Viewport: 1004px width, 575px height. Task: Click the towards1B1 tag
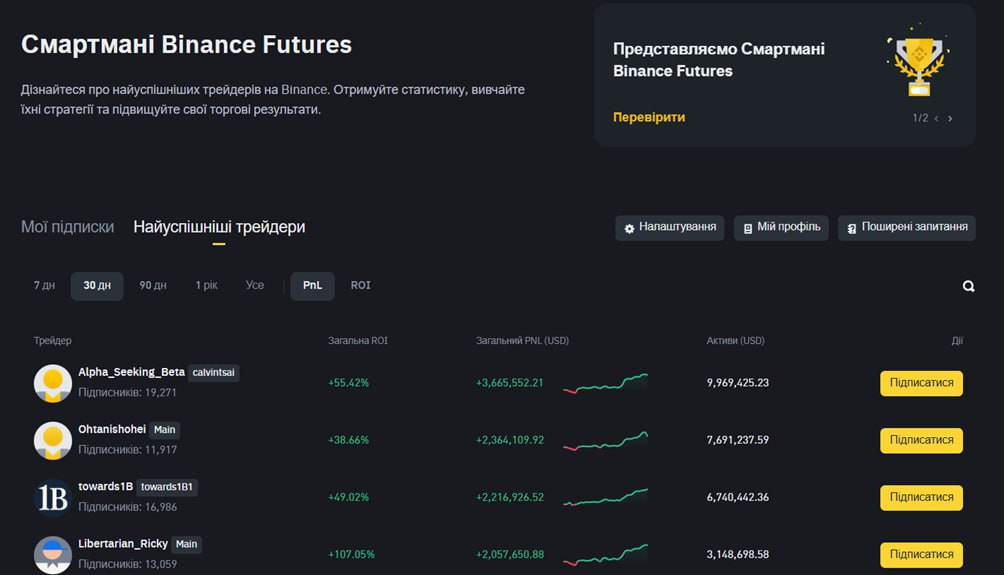(166, 487)
